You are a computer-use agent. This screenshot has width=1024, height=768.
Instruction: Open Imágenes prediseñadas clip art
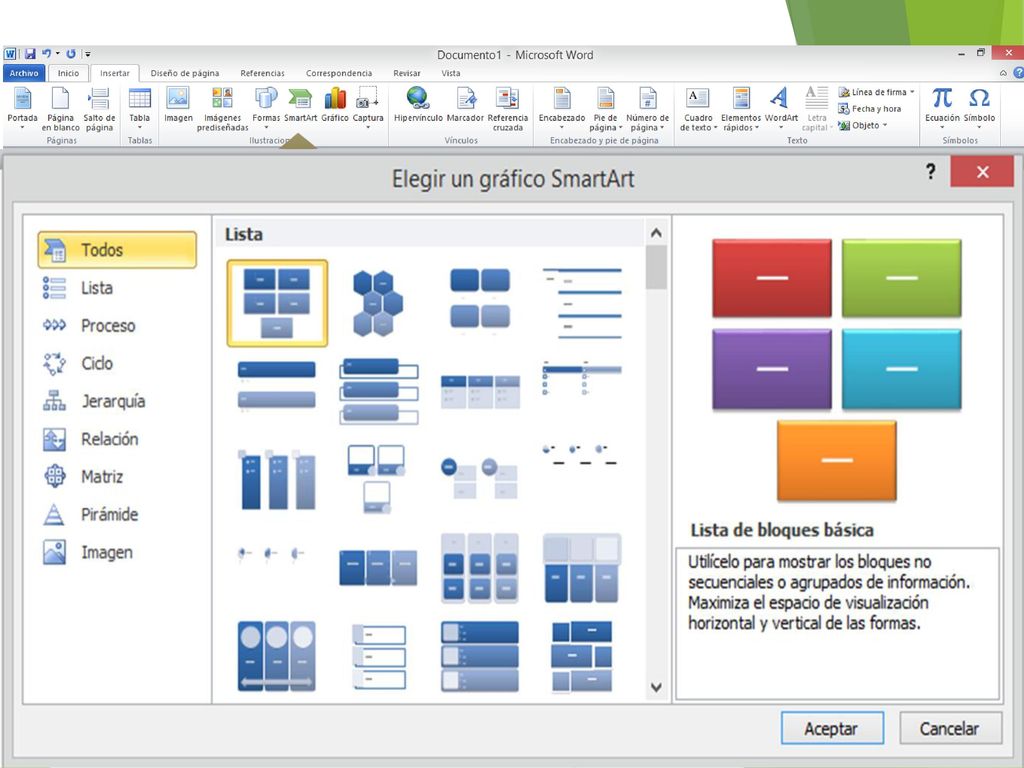222,108
